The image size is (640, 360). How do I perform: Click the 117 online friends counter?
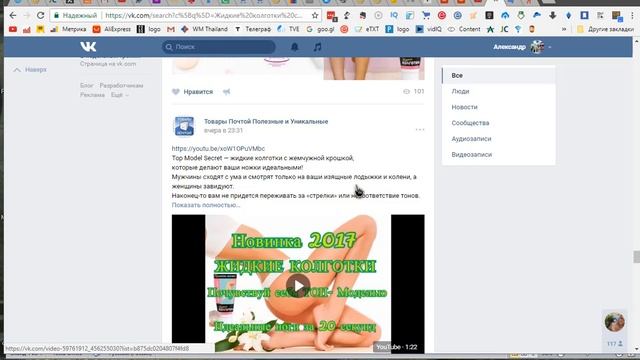(614, 344)
